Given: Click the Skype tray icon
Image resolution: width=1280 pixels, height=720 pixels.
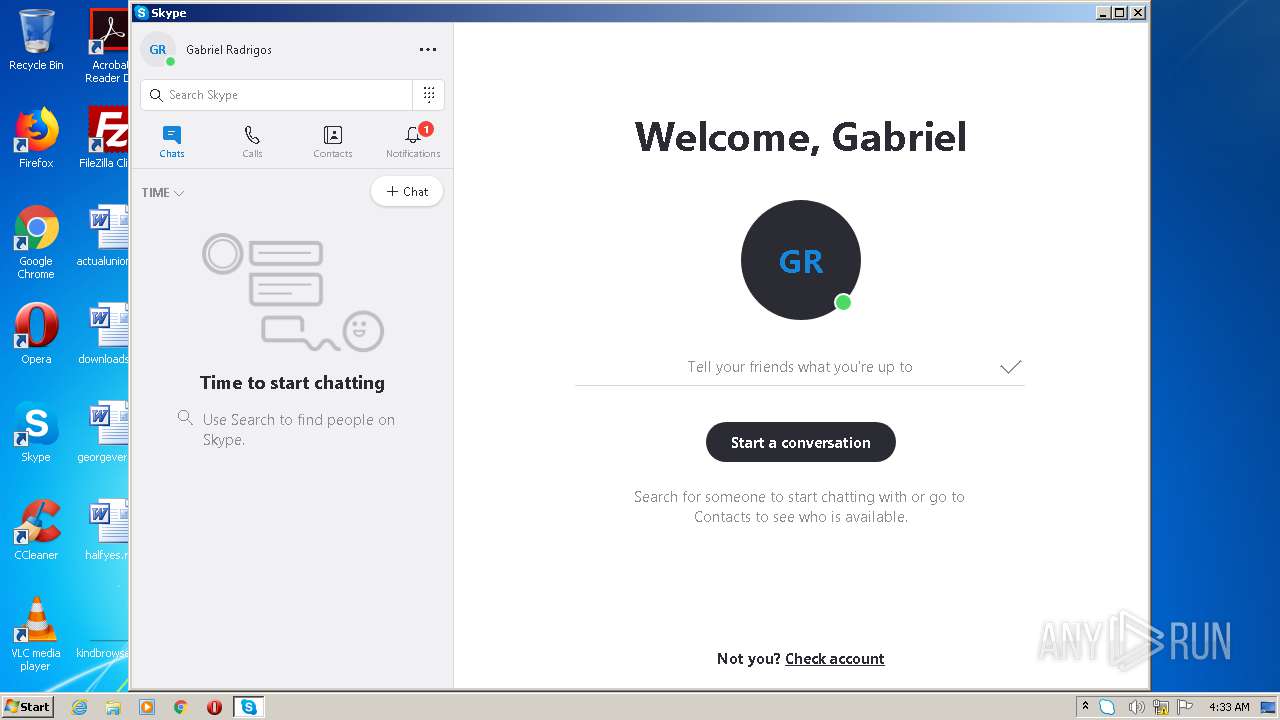Looking at the screenshot, I should (1107, 707).
